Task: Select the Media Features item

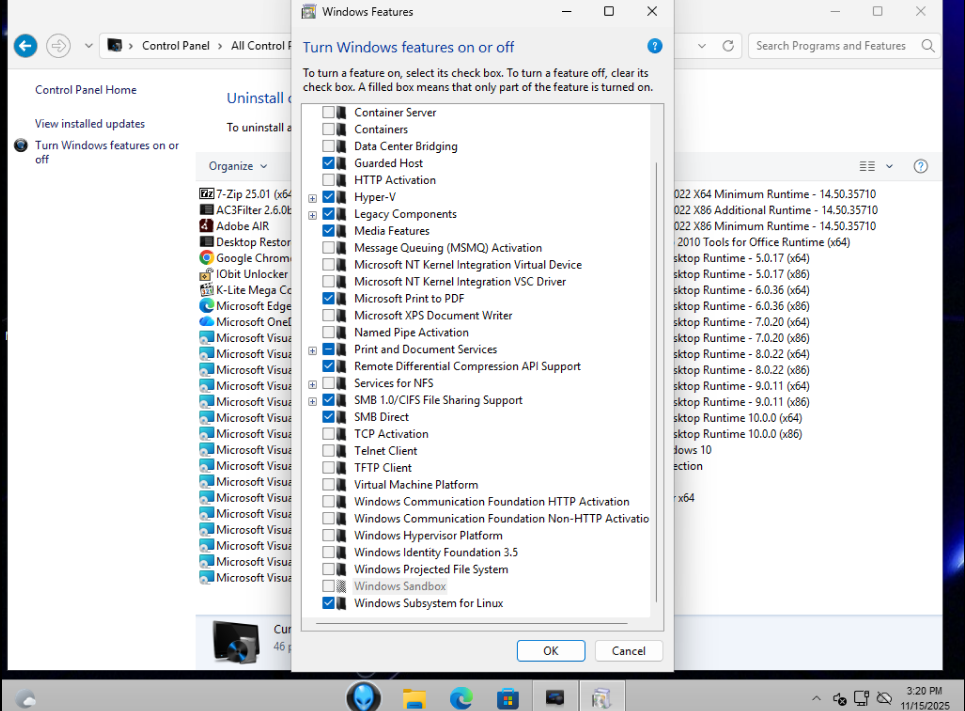Action: pos(391,231)
